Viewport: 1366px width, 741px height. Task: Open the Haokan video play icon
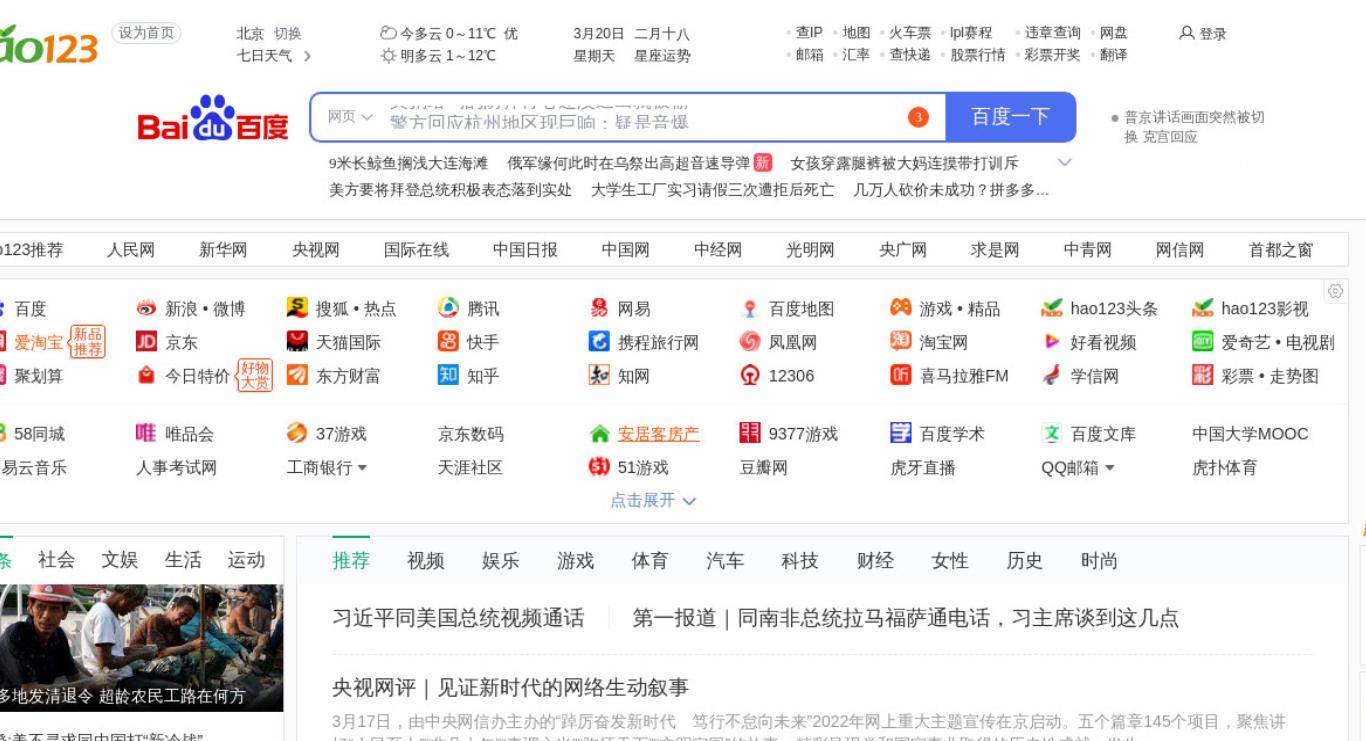(x=1052, y=342)
